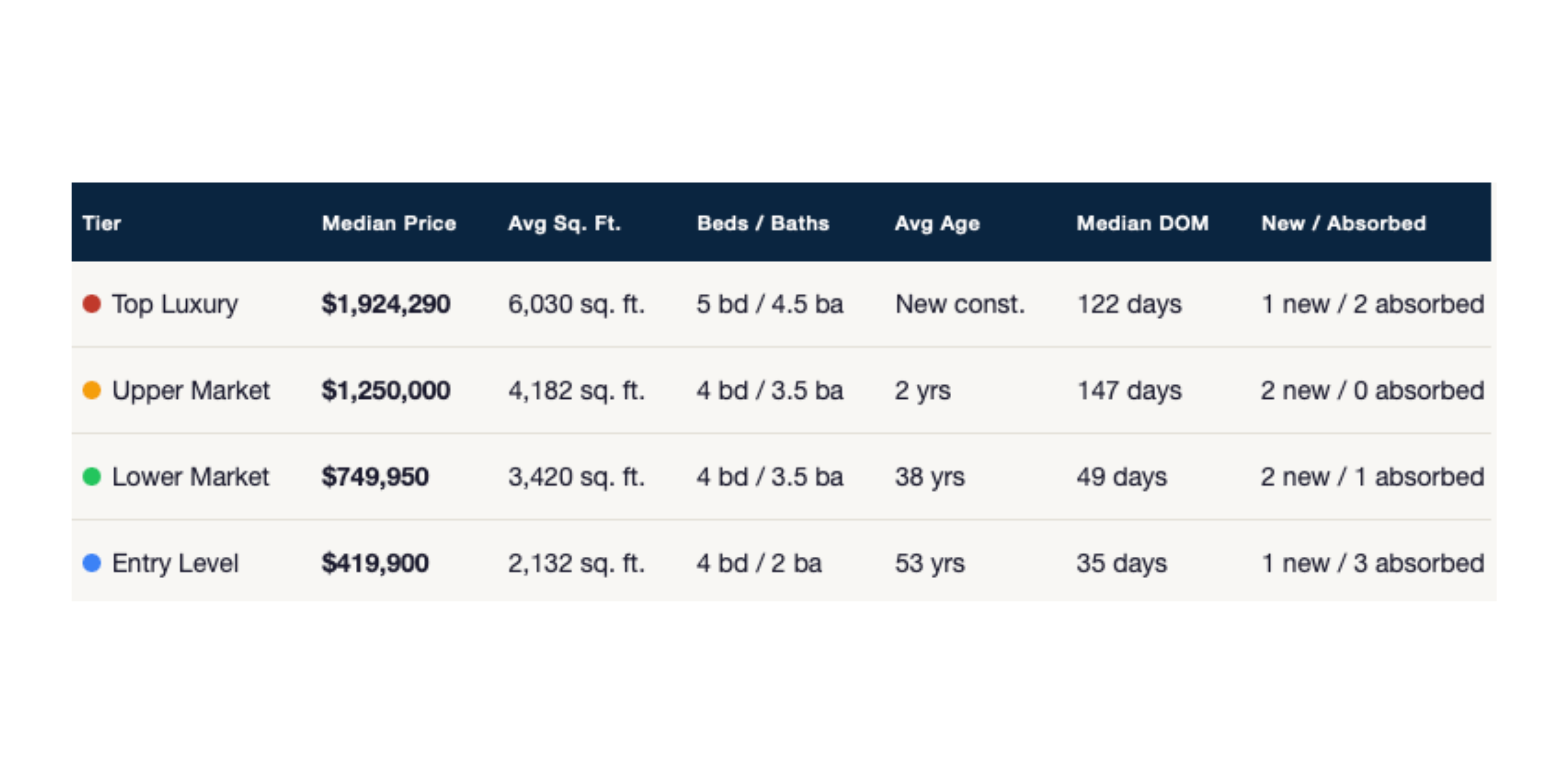The image size is (1568, 784).
Task: Click the orange Upper Market dot
Action: 92,390
